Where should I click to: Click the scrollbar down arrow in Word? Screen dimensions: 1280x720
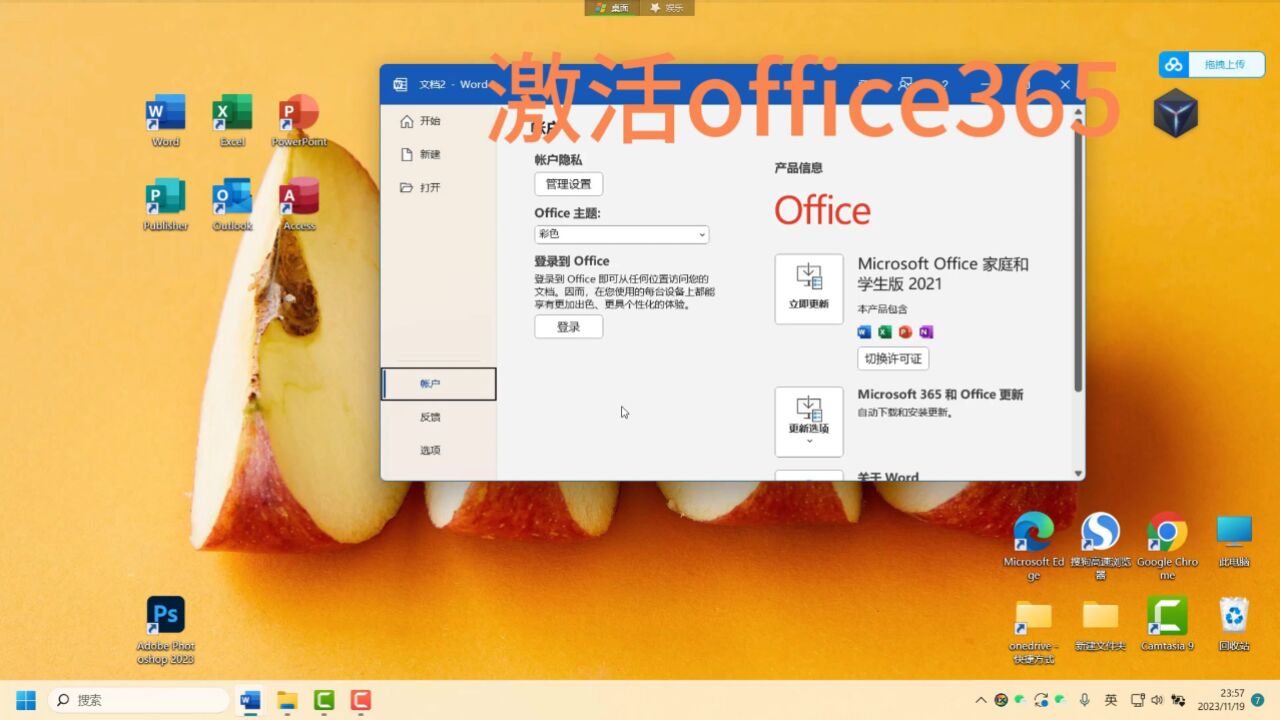click(1078, 473)
